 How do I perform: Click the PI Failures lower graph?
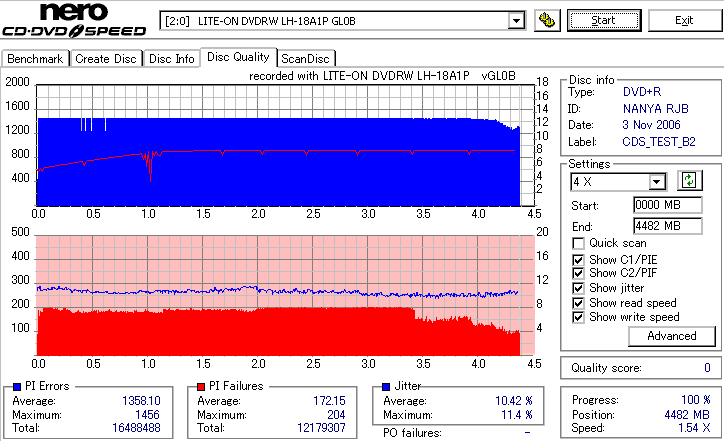click(x=285, y=296)
